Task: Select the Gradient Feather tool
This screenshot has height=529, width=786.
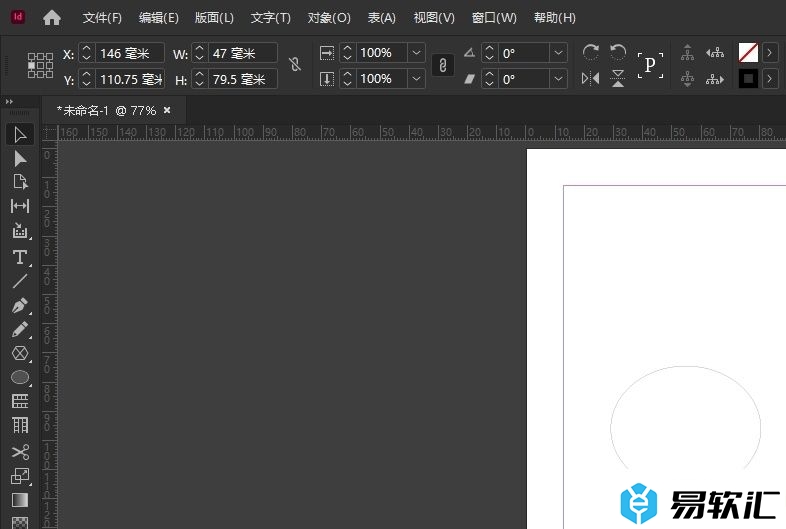Action: click(20, 522)
